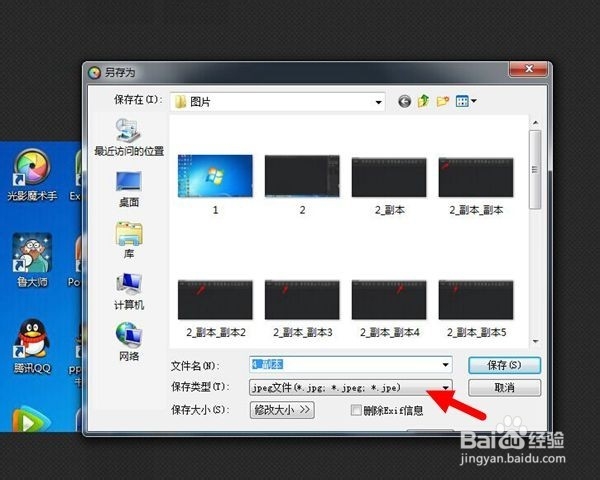Select thumbnail named 2
Viewport: 600px width, 480px height.
click(302, 185)
